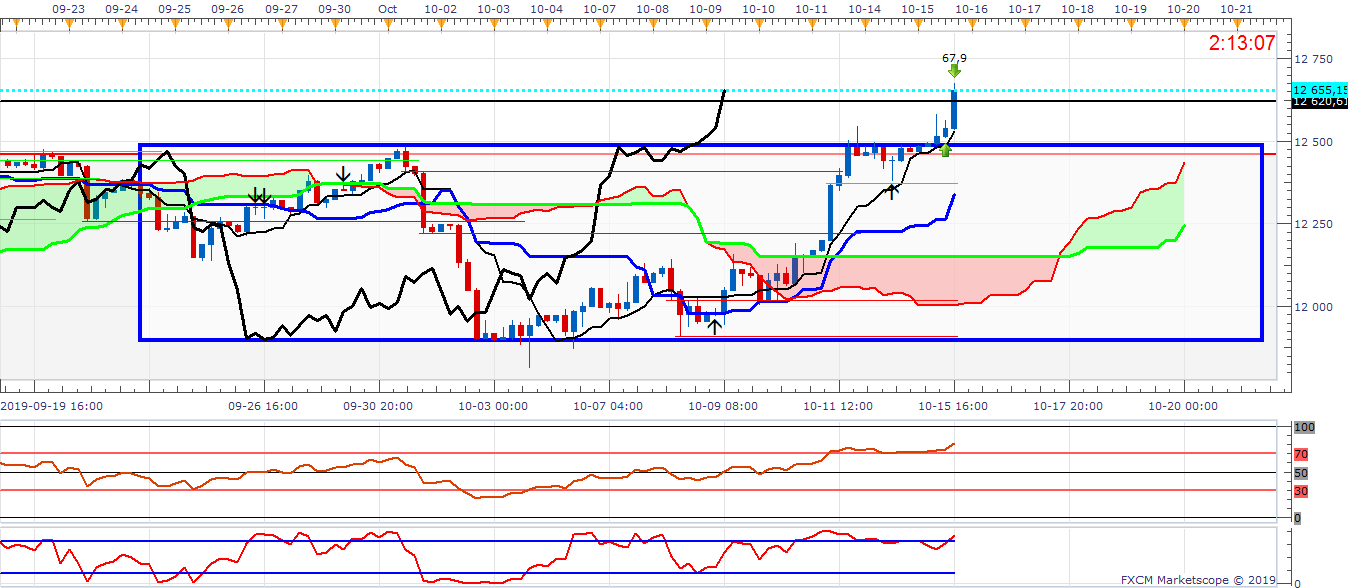
Task: Click the 12 000 price axis label
Action: coord(1313,307)
